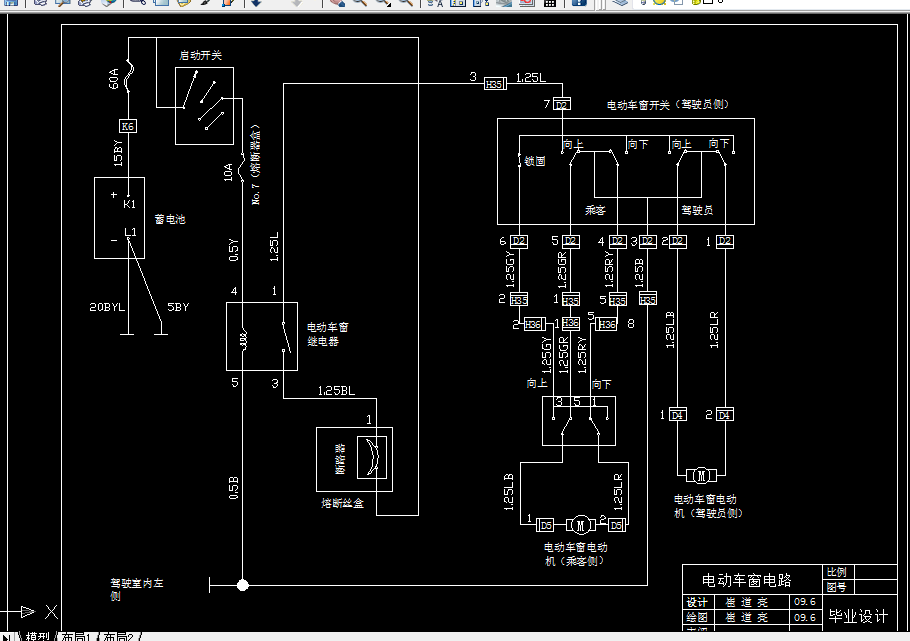
Task: Select the 乘客 passenger label
Action: (x=595, y=210)
